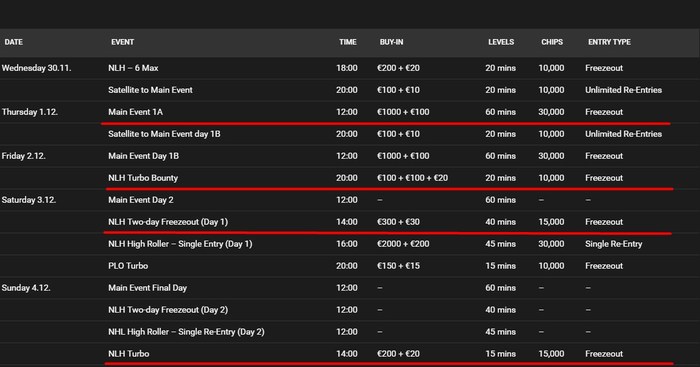Viewport: 700px width, 367px height.
Task: Select the €150 + €15 buy-in
Action: pyautogui.click(x=398, y=266)
